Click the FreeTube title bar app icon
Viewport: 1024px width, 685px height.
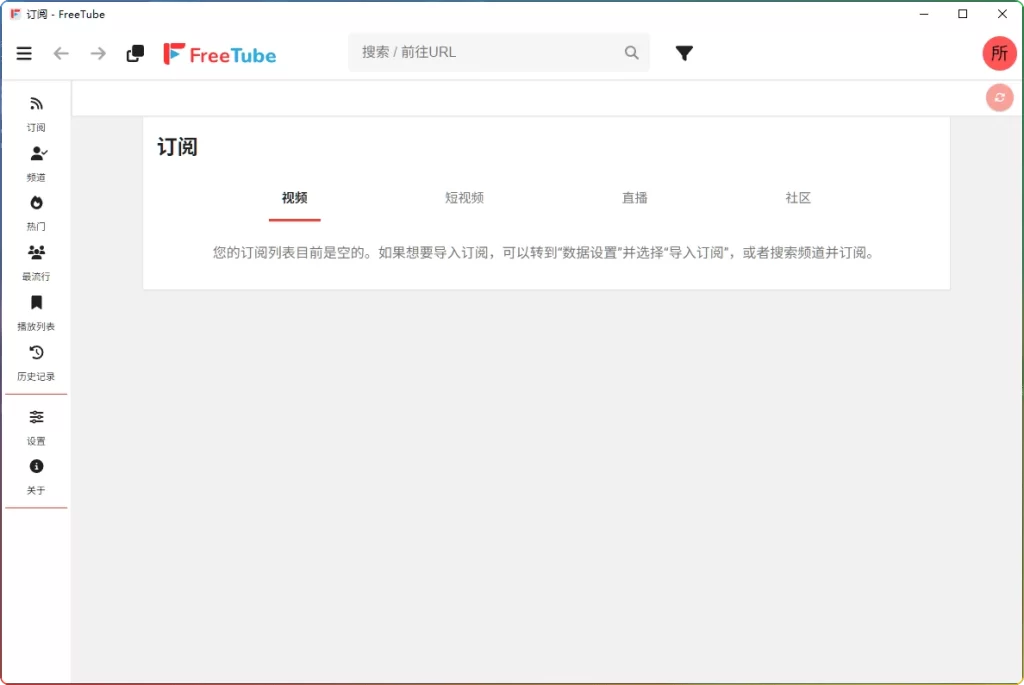coord(15,14)
